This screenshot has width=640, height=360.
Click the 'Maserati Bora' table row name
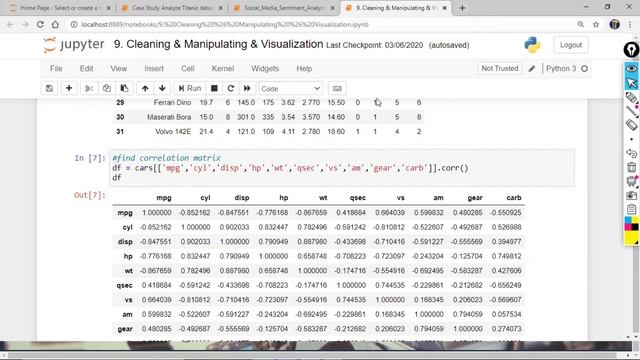[169, 117]
